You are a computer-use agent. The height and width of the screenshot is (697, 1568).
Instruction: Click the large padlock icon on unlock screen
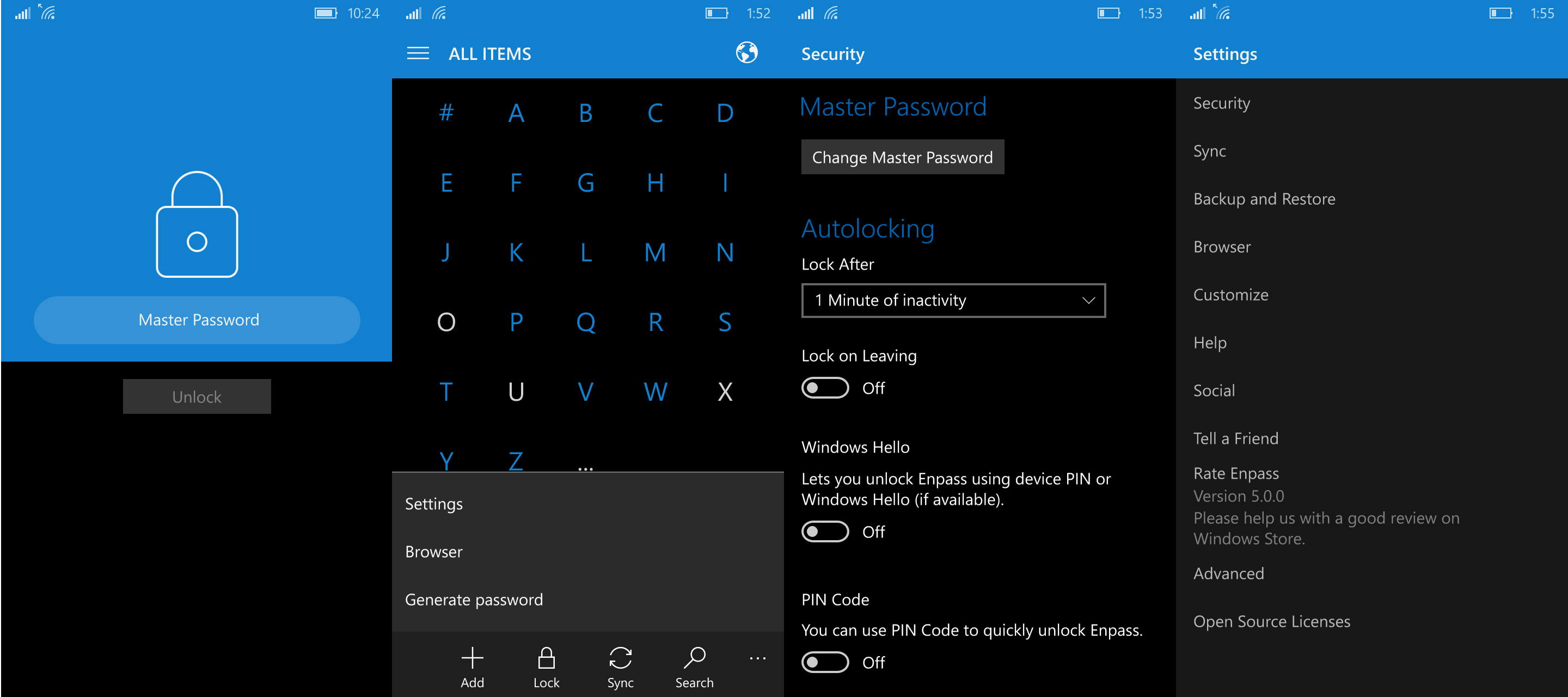coord(197,224)
